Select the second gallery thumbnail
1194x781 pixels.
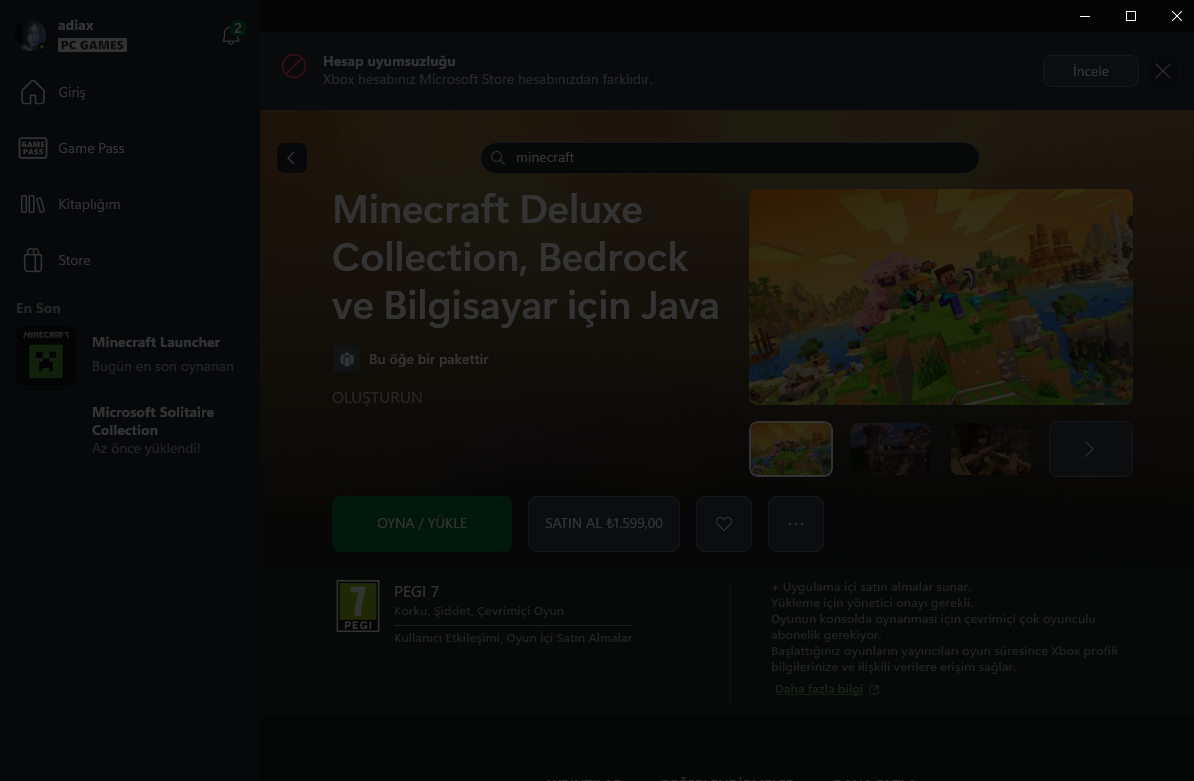(891, 449)
